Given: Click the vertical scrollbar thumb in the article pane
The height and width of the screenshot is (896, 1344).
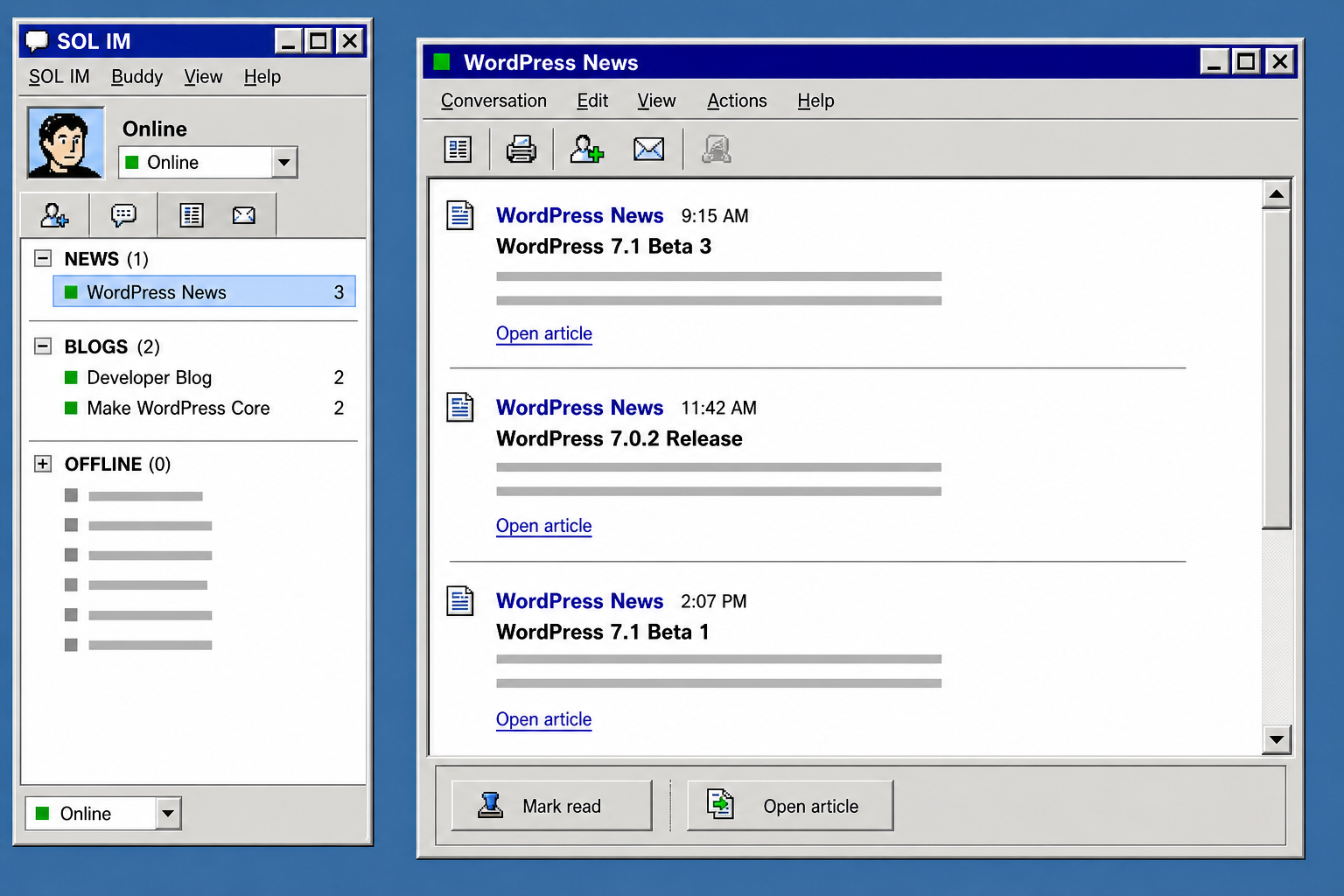Looking at the screenshot, I should click(1277, 368).
